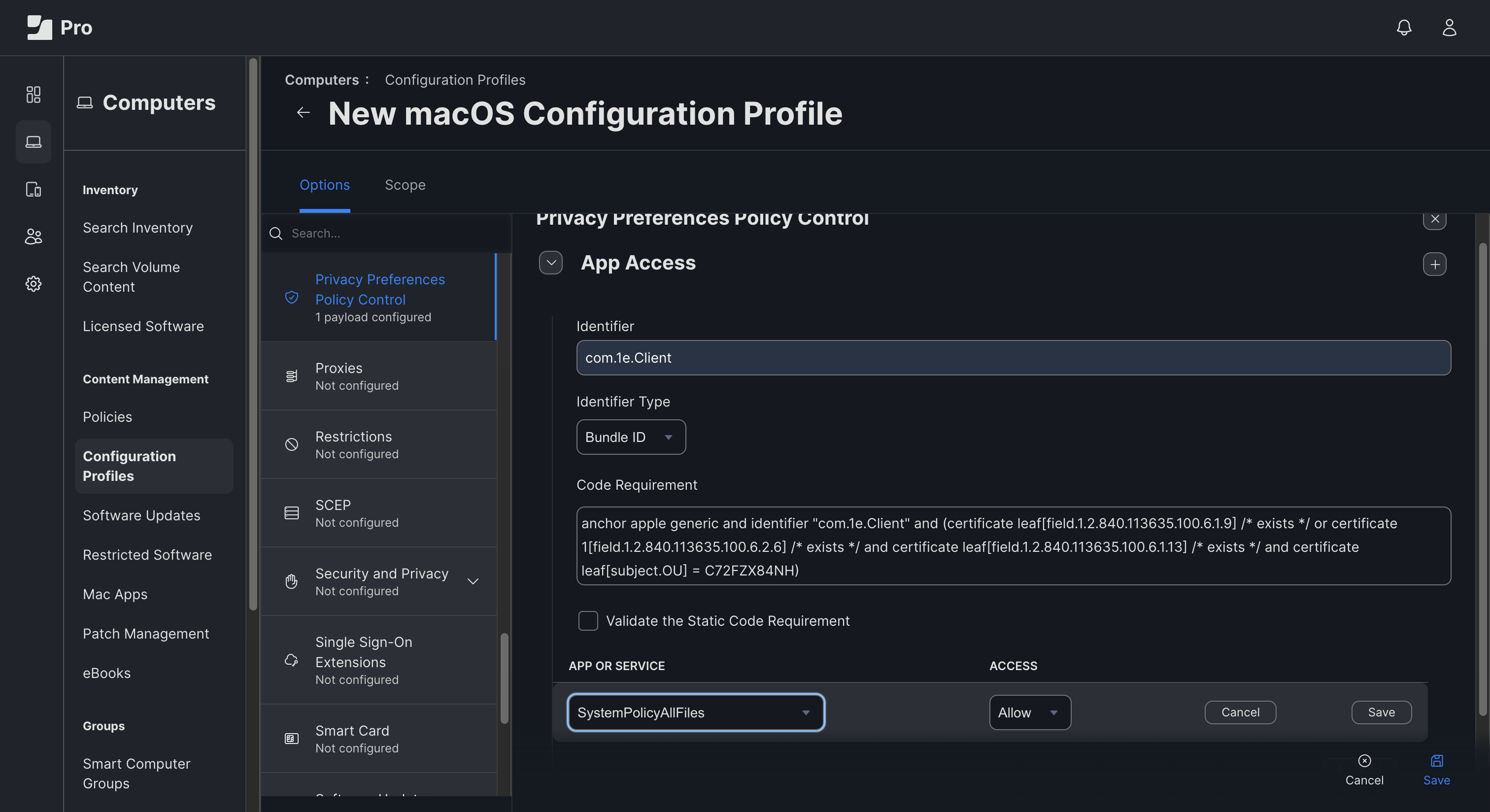Screen dimensions: 1490x812
Task: Open the Devices icon in left rail
Action: (x=34, y=189)
